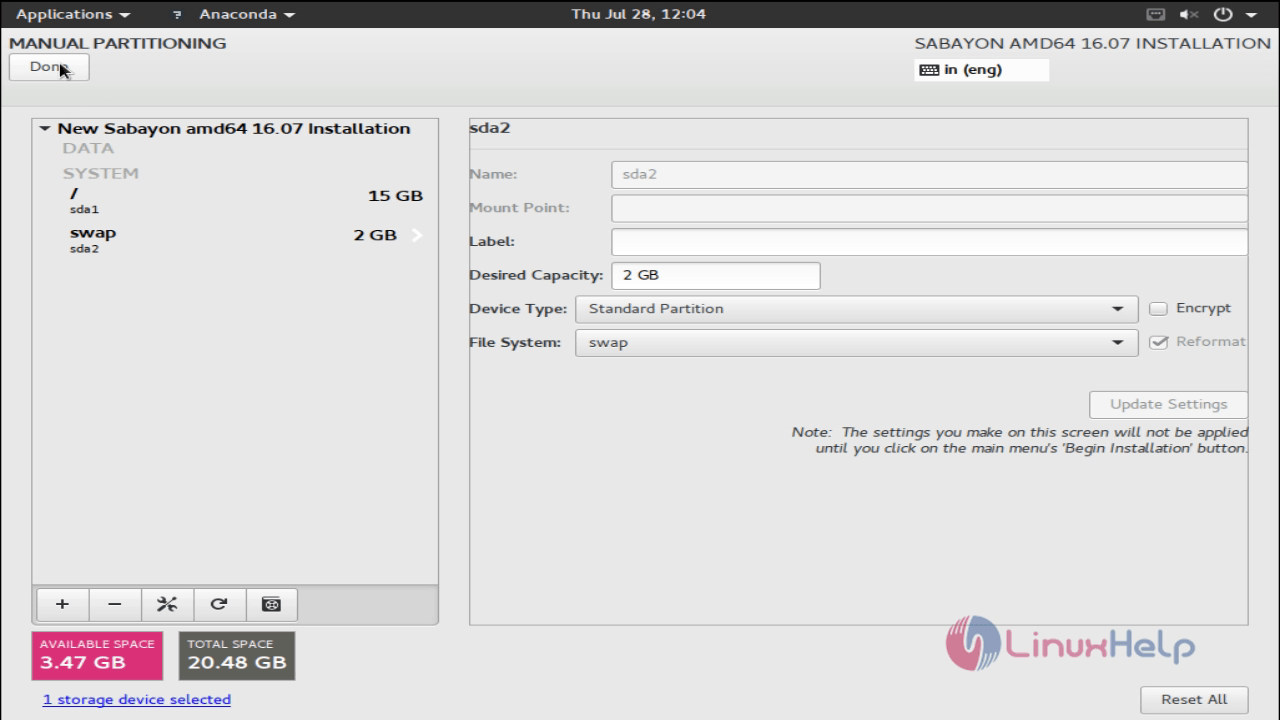This screenshot has width=1280, height=720.
Task: Open the Applications menu
Action: tap(73, 14)
